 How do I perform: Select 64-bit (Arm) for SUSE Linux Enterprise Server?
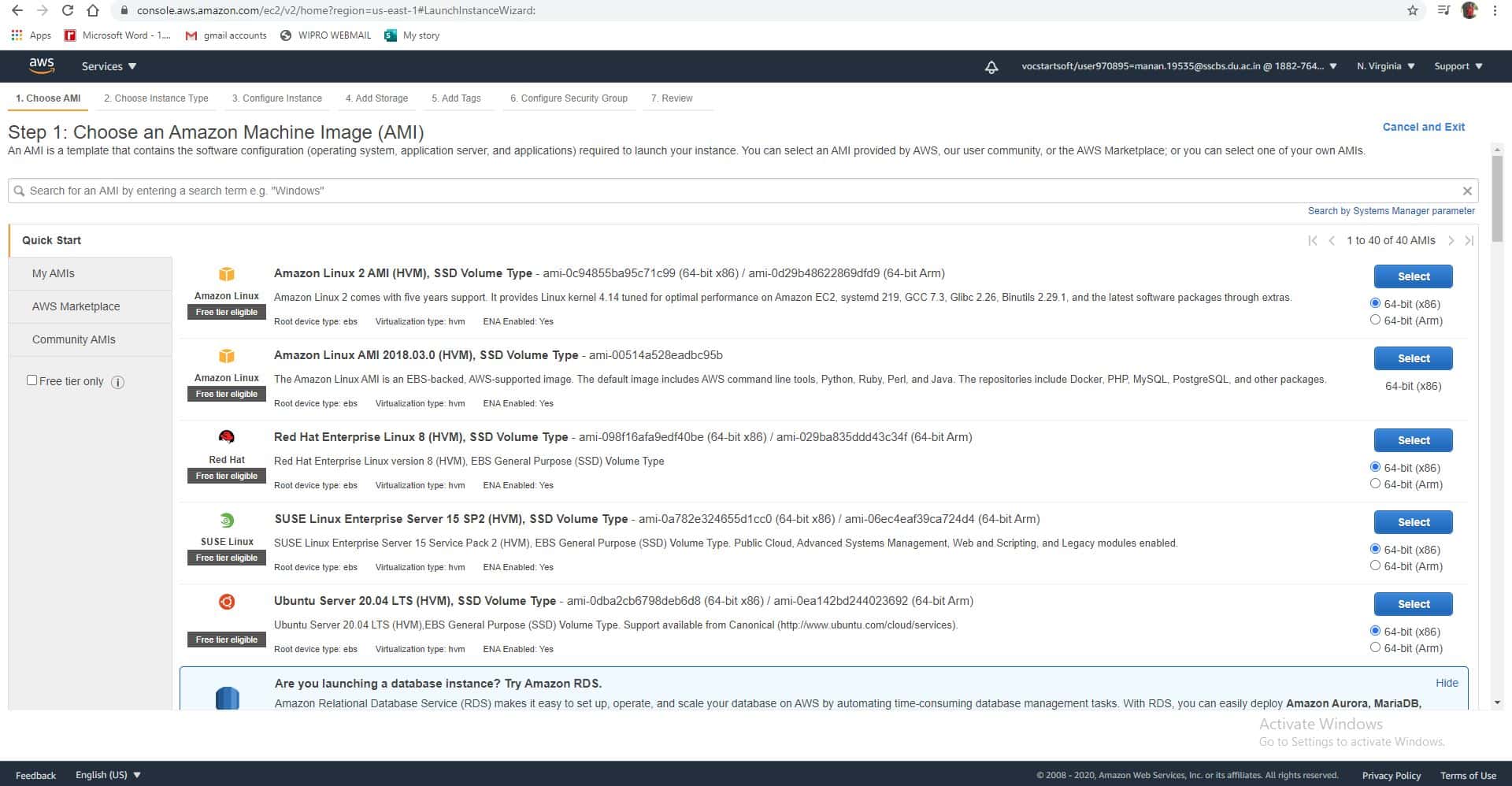(1375, 565)
